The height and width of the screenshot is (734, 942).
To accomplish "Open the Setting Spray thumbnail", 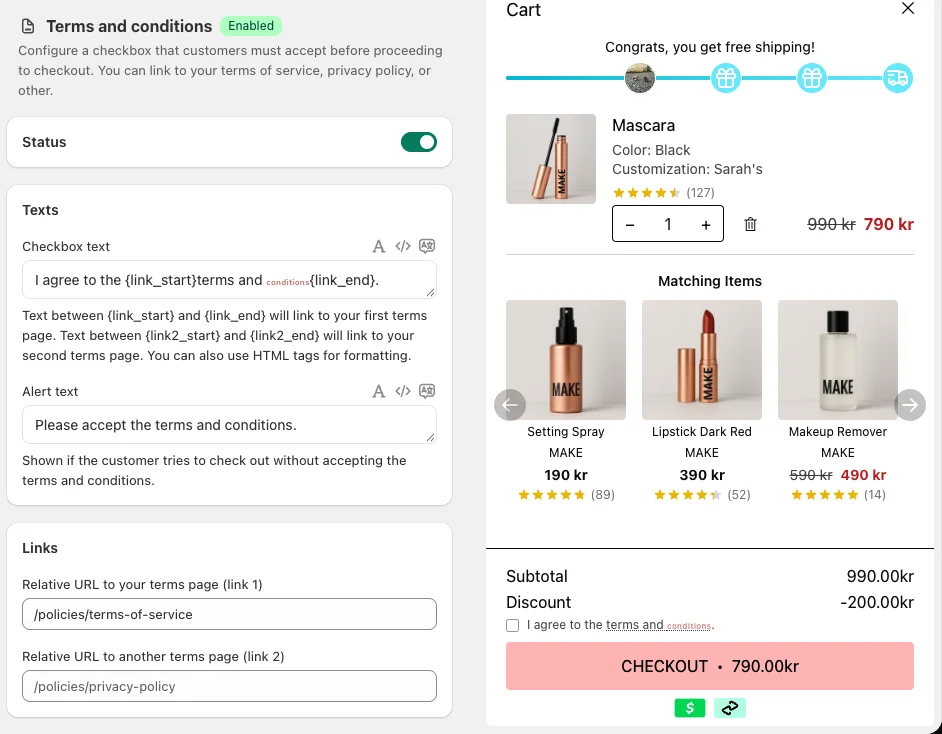I will tap(566, 360).
